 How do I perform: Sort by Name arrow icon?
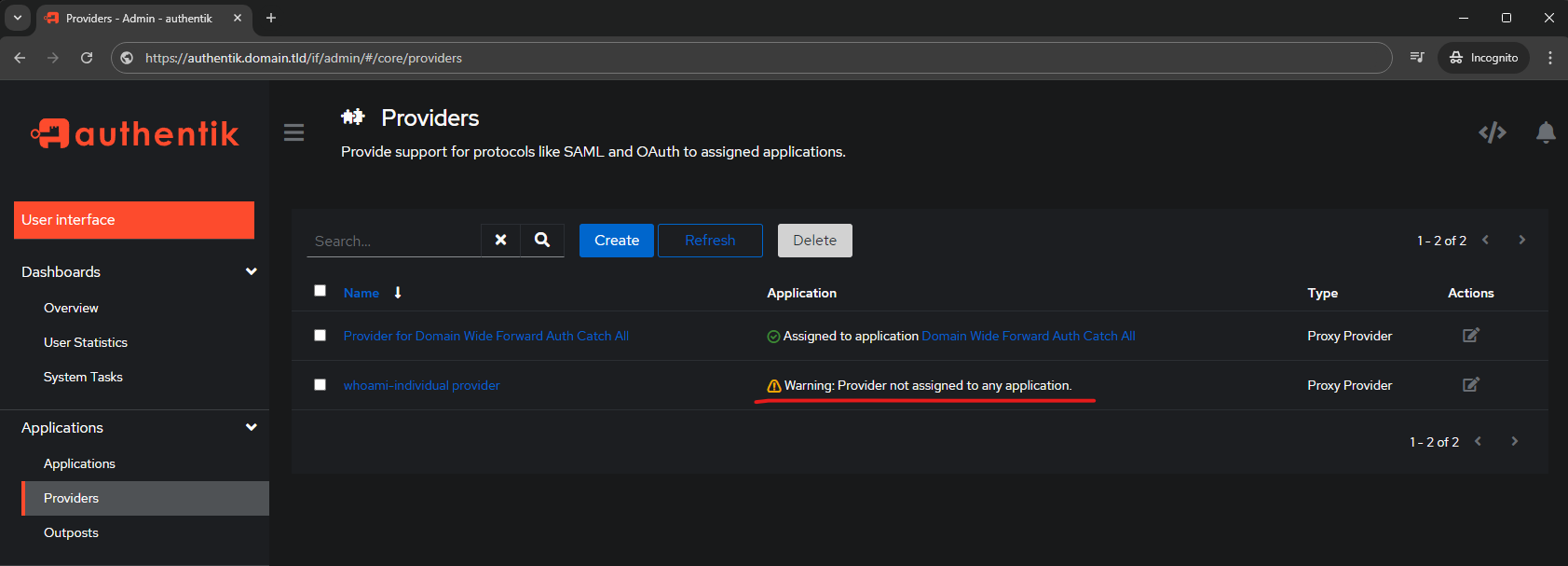398,293
